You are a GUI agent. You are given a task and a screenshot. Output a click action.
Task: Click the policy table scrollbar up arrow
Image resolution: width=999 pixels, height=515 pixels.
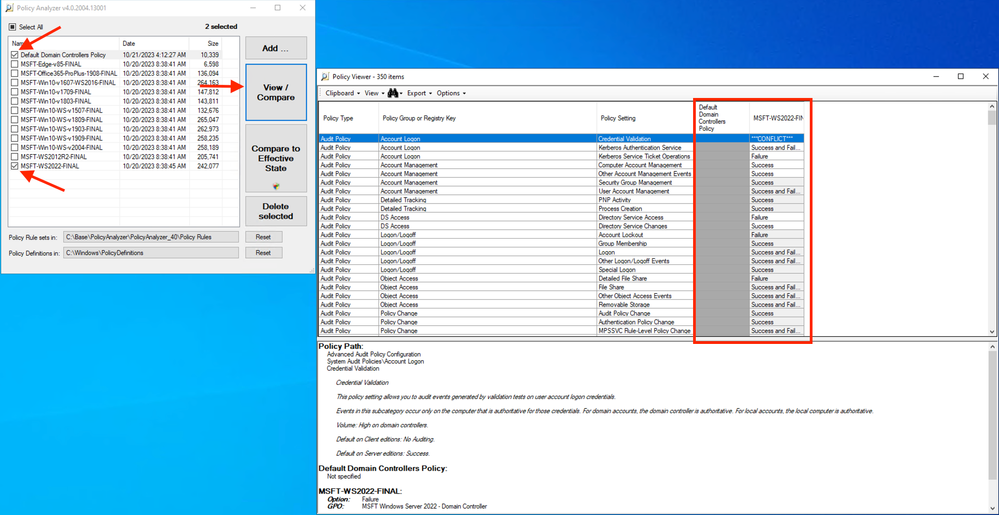[x=991, y=107]
